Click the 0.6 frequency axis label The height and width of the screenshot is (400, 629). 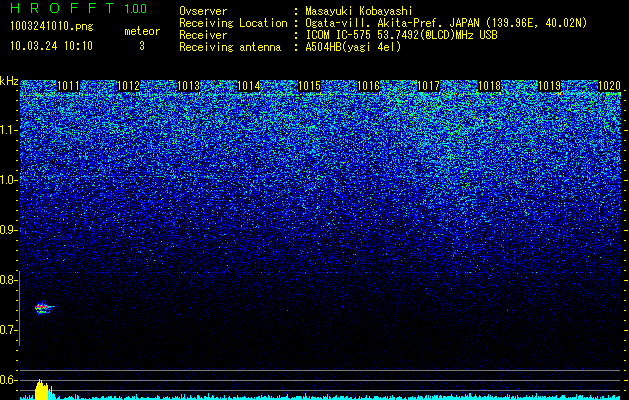[8, 380]
